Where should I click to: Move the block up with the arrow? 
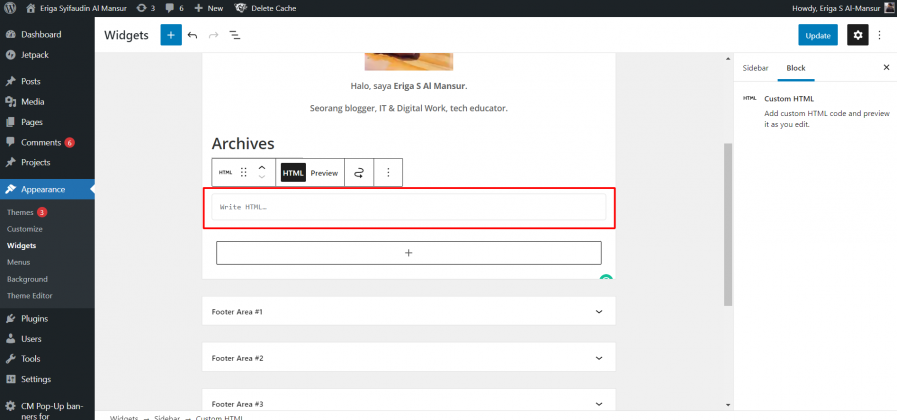[262, 167]
